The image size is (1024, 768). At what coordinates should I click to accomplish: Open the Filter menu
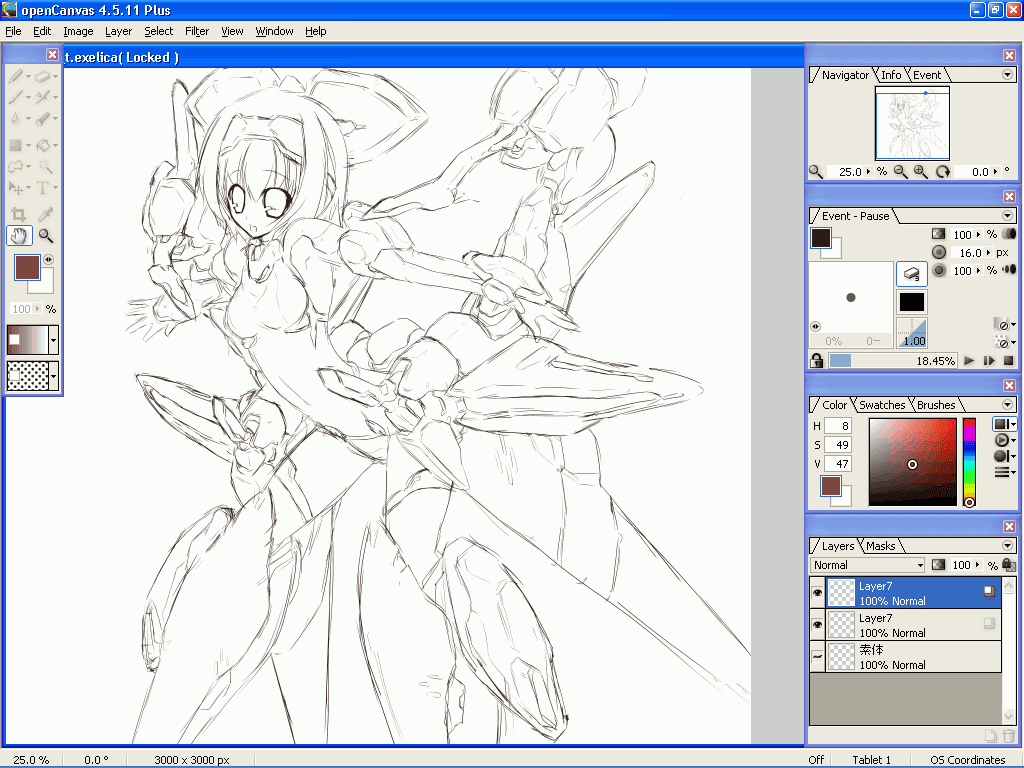(x=197, y=31)
